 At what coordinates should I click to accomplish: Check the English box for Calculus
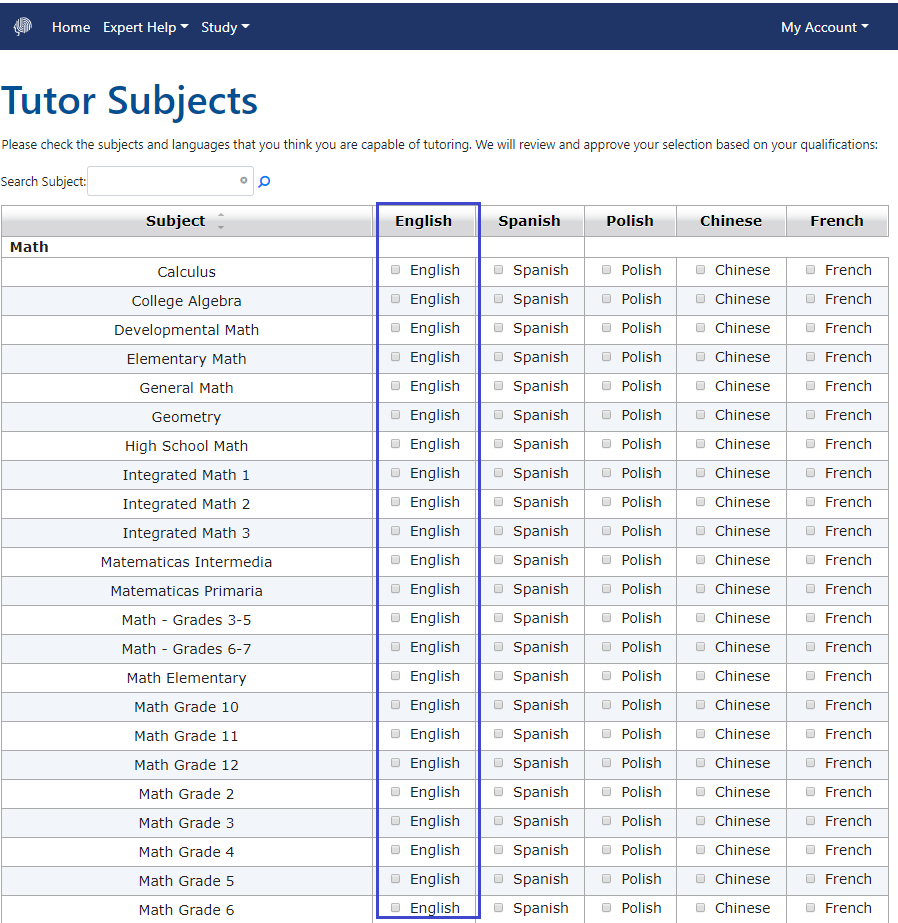click(396, 270)
